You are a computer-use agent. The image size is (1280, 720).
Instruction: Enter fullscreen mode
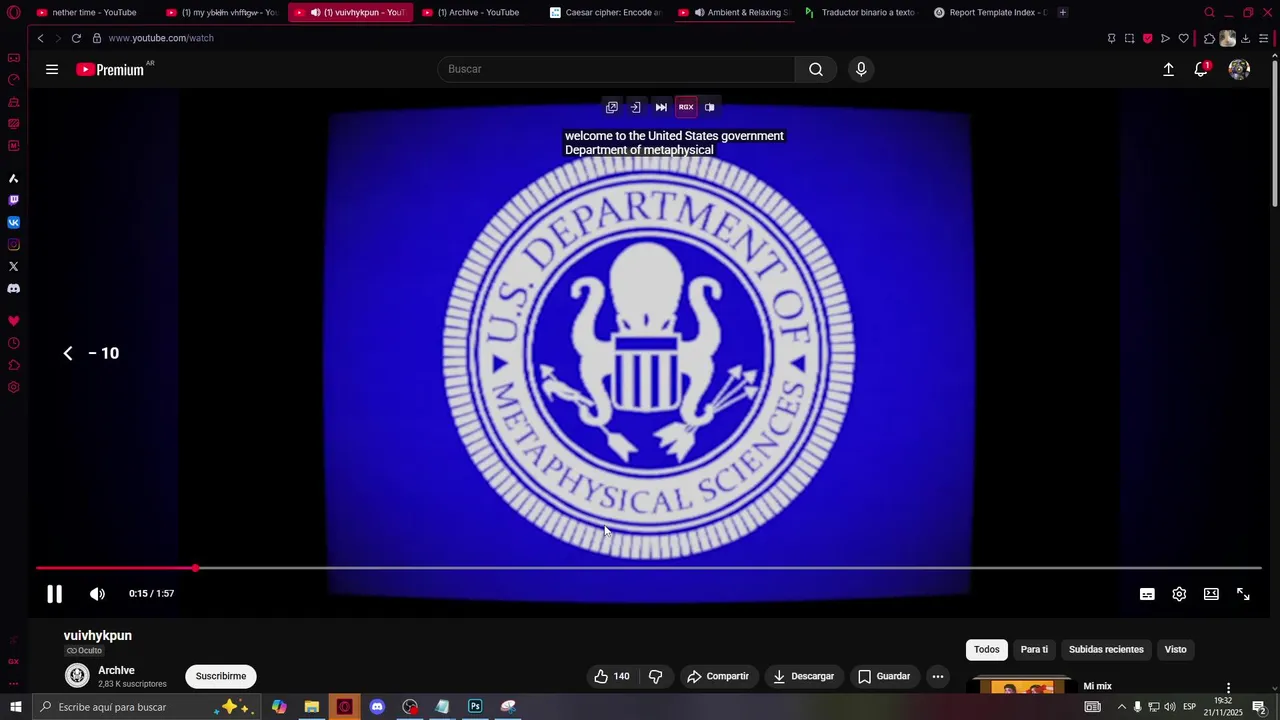(1243, 594)
